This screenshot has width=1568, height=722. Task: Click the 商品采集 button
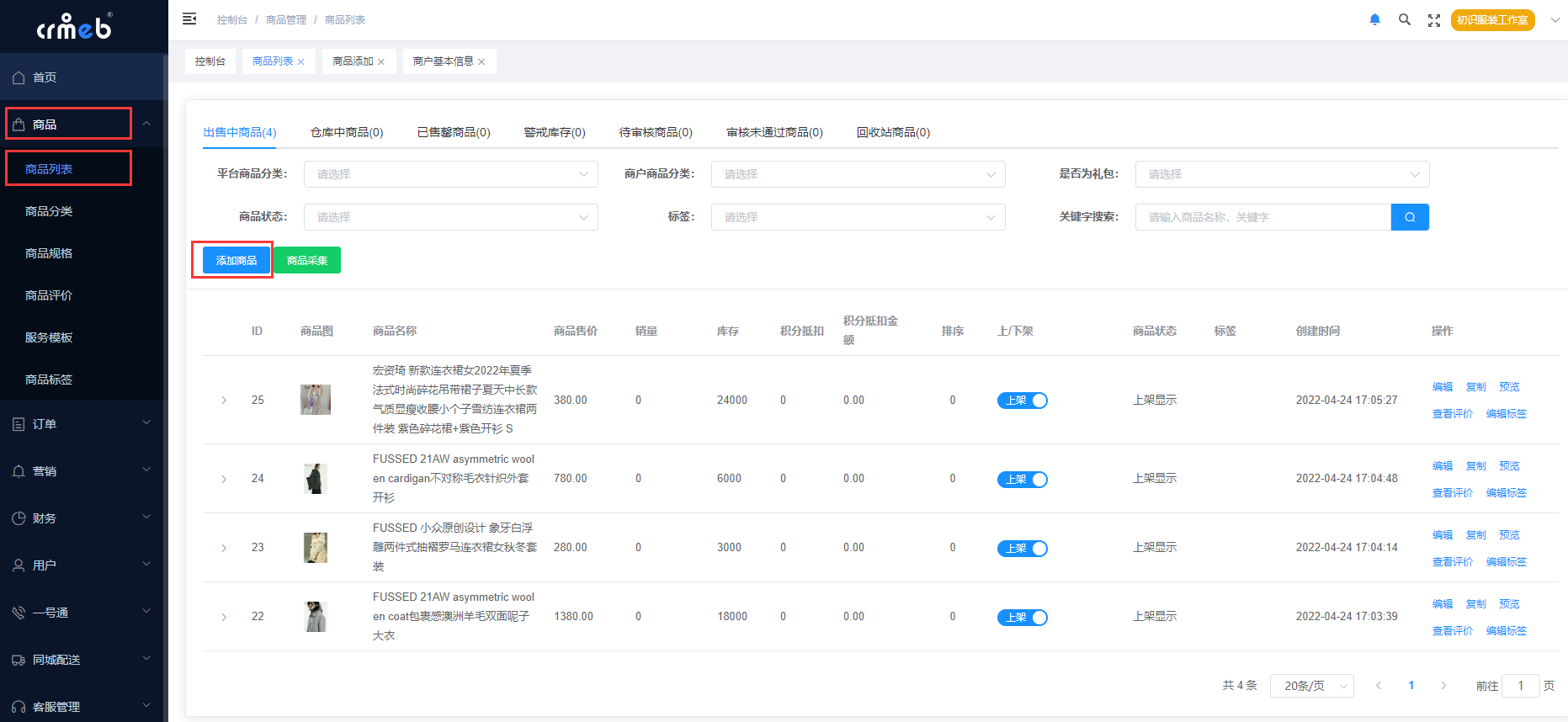[307, 260]
